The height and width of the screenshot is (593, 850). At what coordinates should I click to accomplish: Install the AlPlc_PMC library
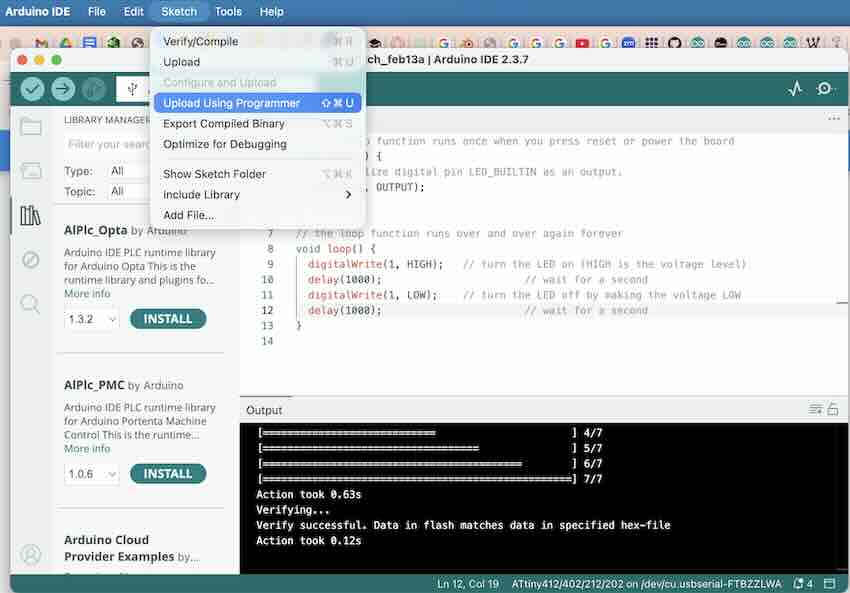point(168,474)
